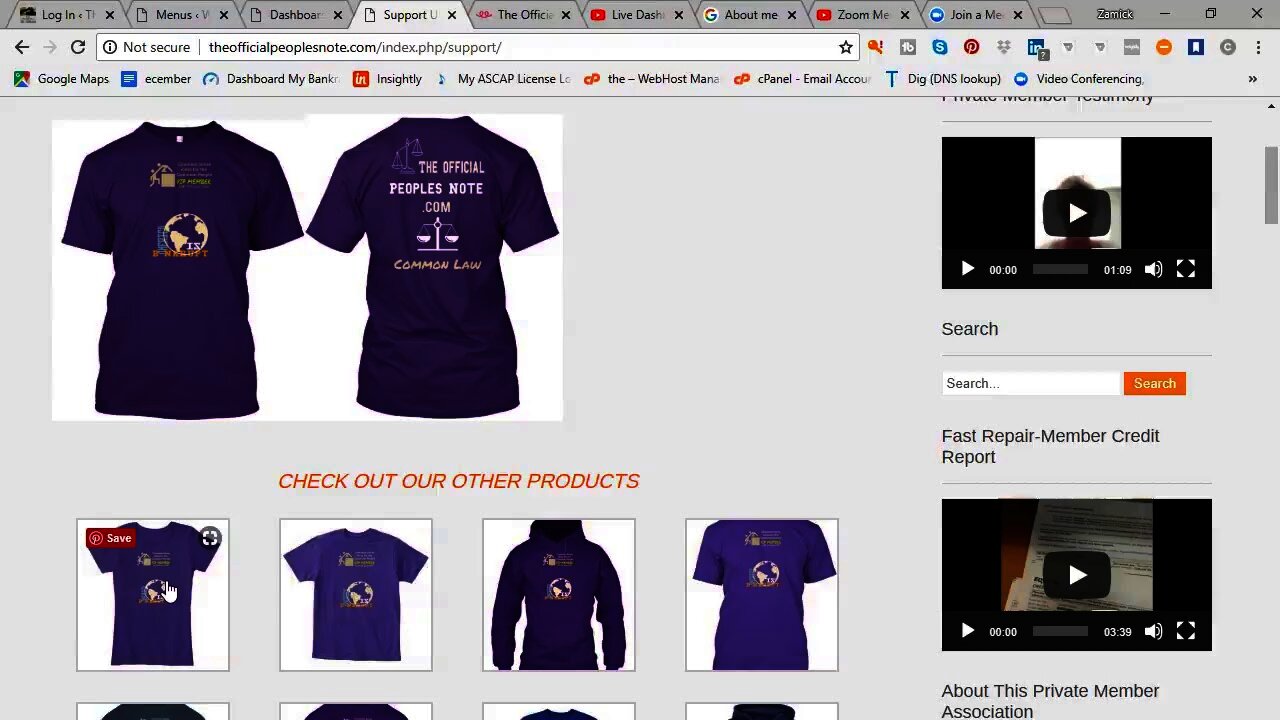Open the Dashboard My Bankr bookmark

pyautogui.click(x=271, y=79)
